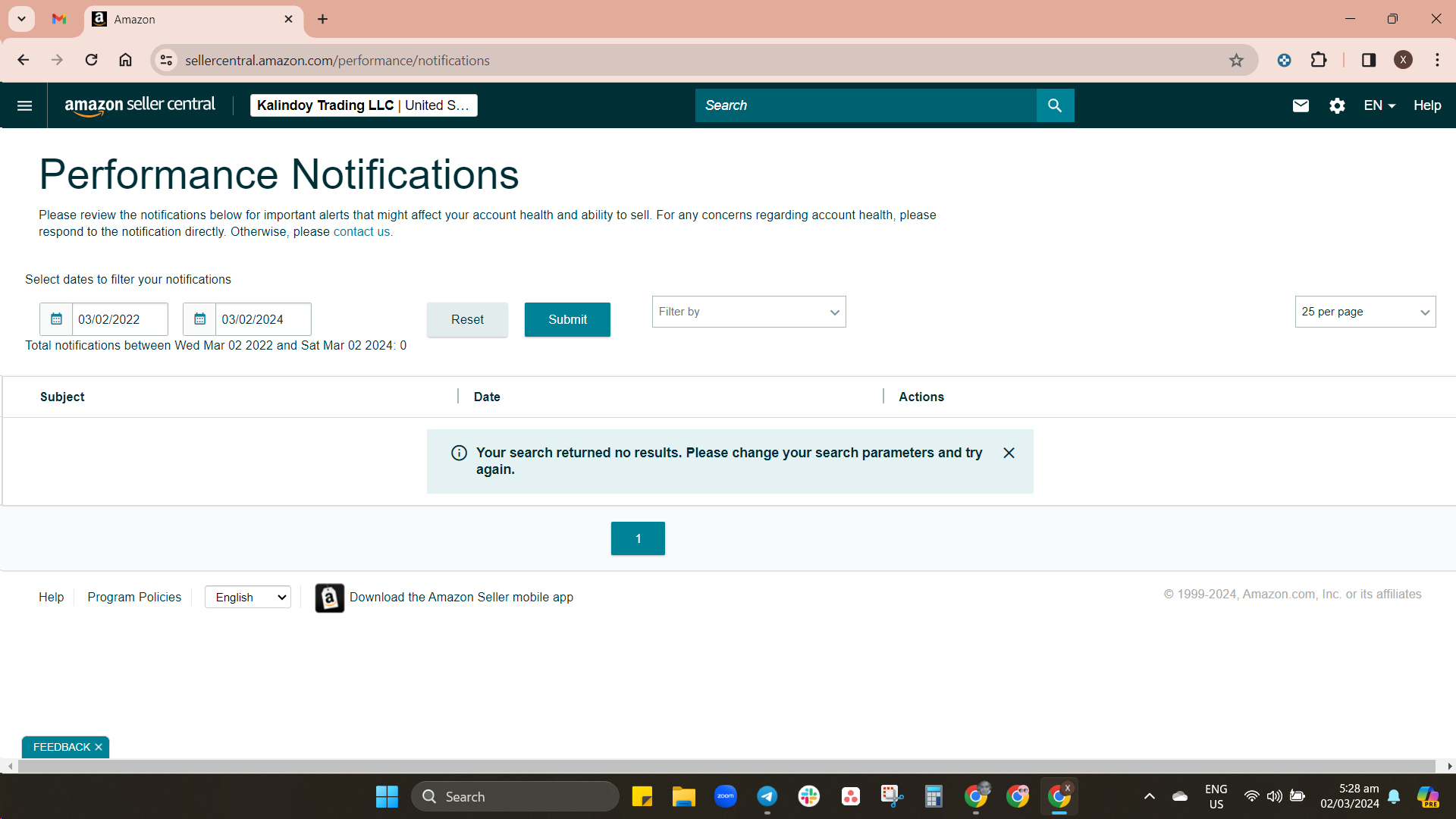
Task: Open the messages envelope icon
Action: (x=1301, y=105)
